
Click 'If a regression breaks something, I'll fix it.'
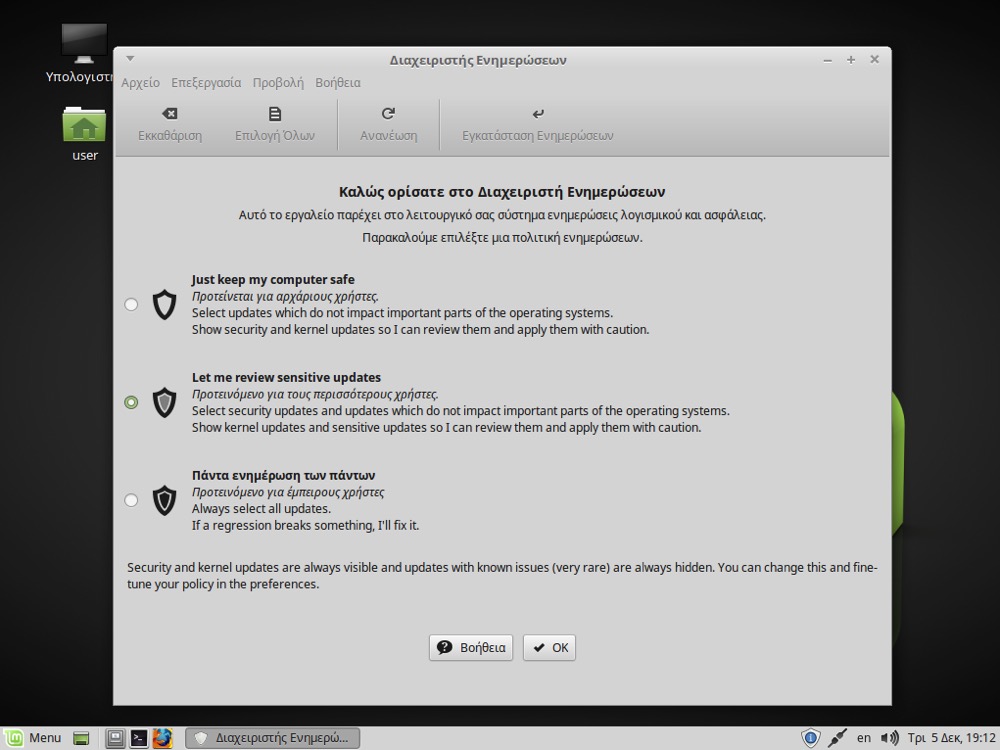coord(305,526)
